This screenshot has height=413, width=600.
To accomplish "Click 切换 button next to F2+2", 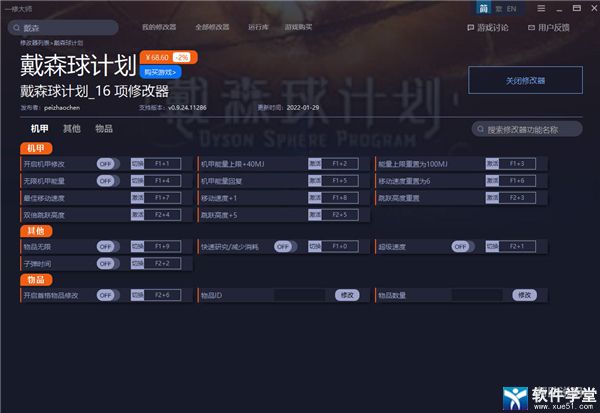I will pyautogui.click(x=137, y=263).
